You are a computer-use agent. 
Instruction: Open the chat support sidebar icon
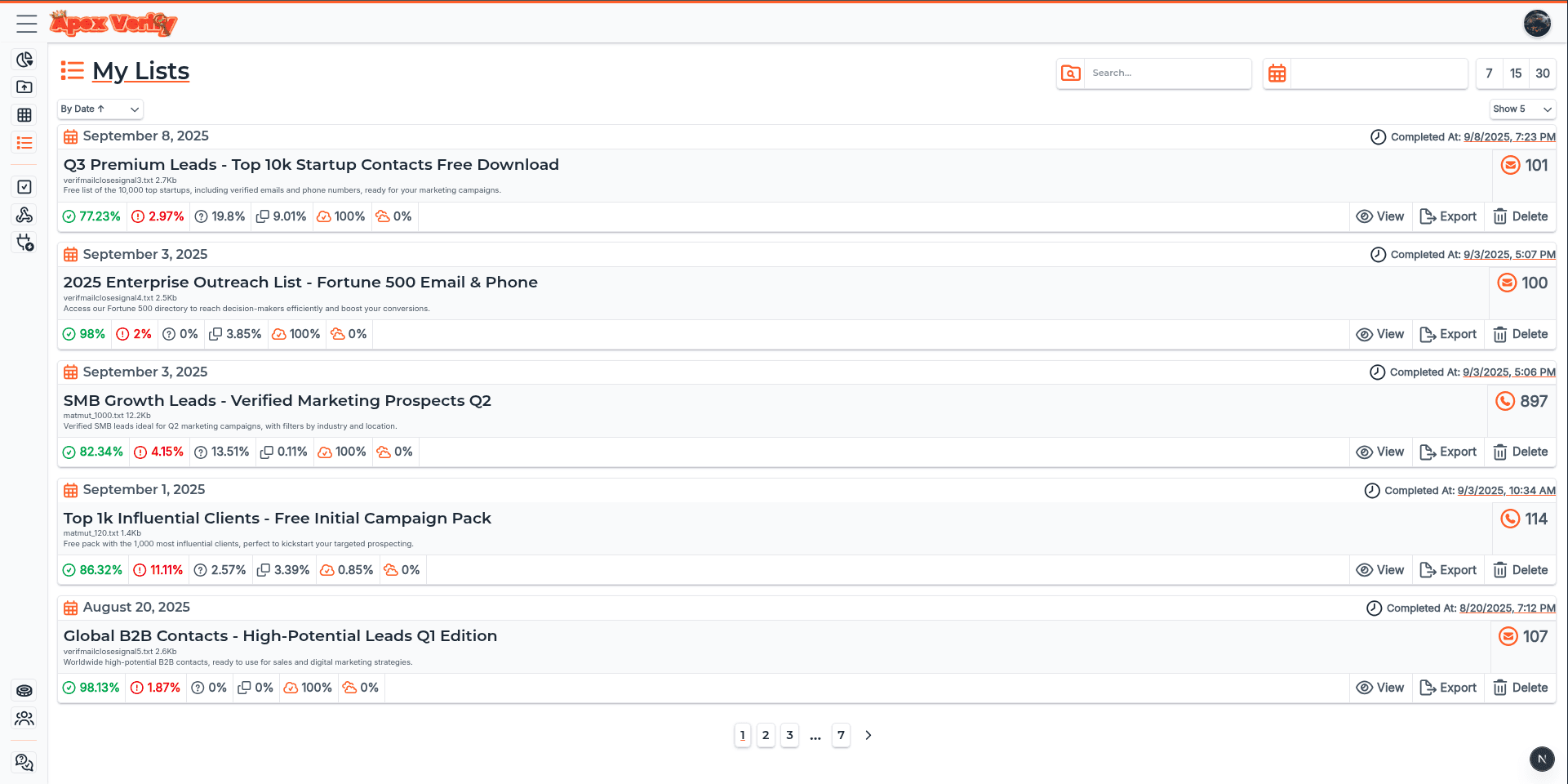click(x=24, y=762)
